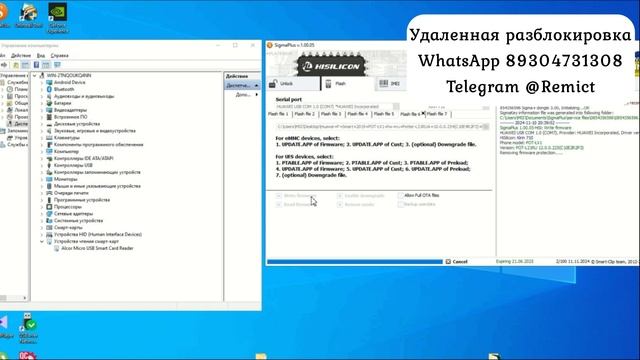This screenshot has height=360, width=640.
Task: Click the close X on the Flash file 6 tab
Action: click(423, 113)
